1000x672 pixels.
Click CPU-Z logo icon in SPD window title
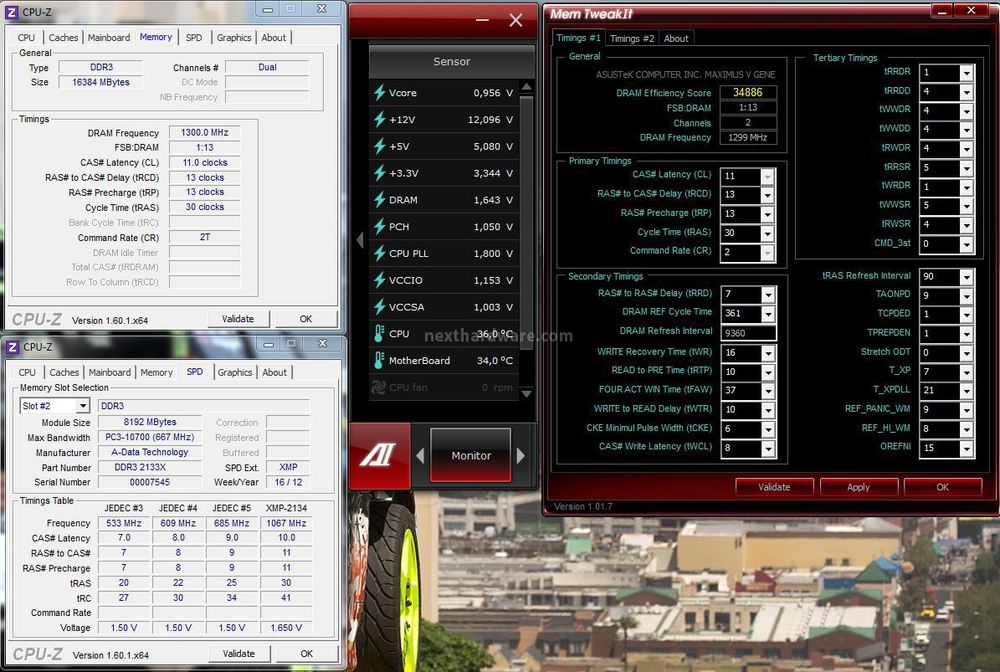(12, 347)
